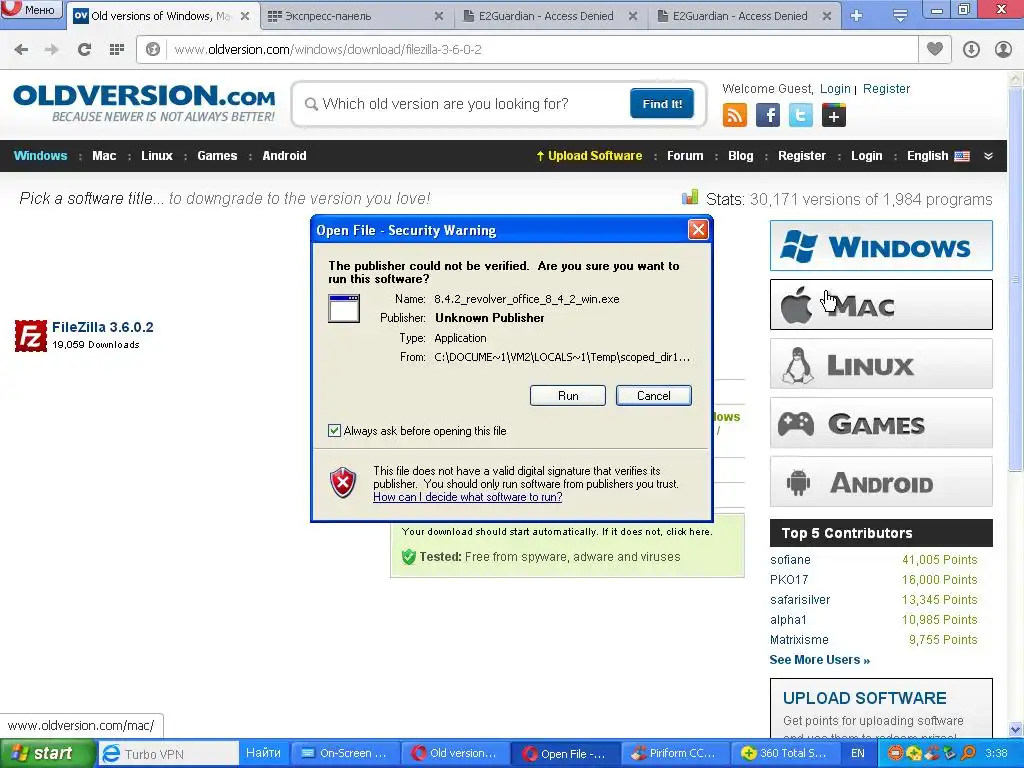This screenshot has height=768, width=1024.
Task: Open contributor sofiane profile
Action: pos(790,560)
